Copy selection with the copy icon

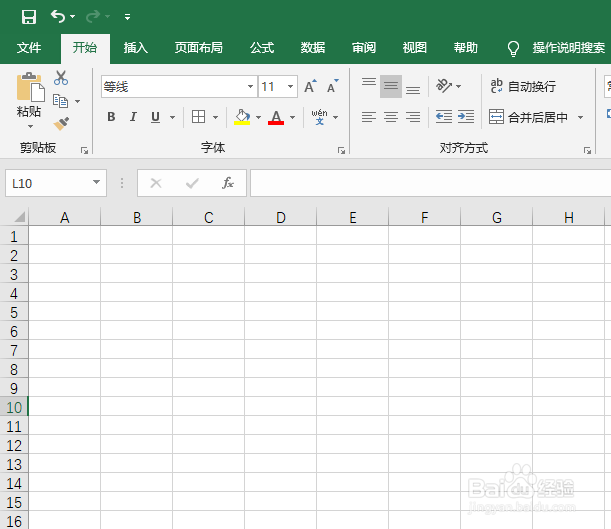click(60, 101)
